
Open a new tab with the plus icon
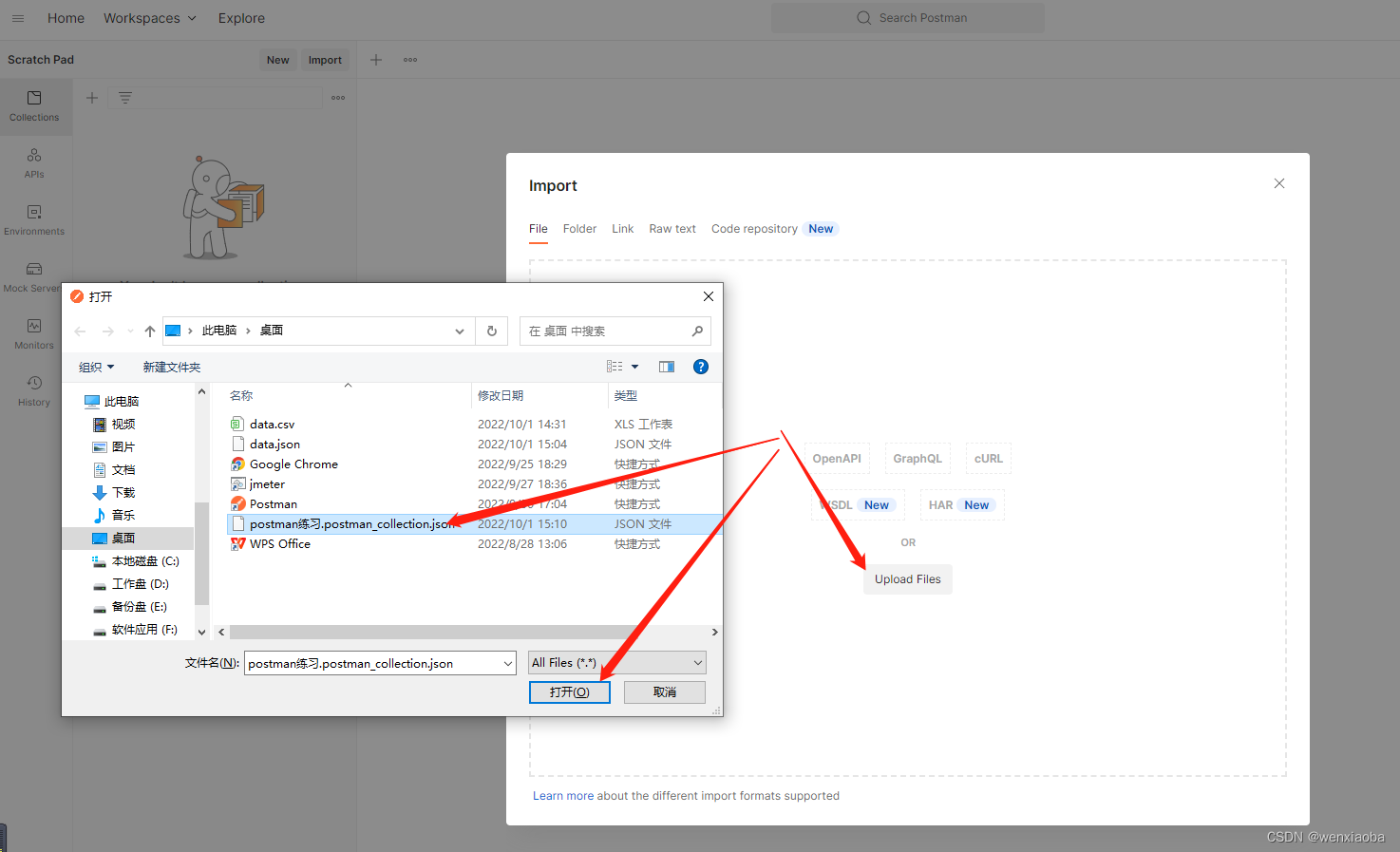tap(376, 60)
